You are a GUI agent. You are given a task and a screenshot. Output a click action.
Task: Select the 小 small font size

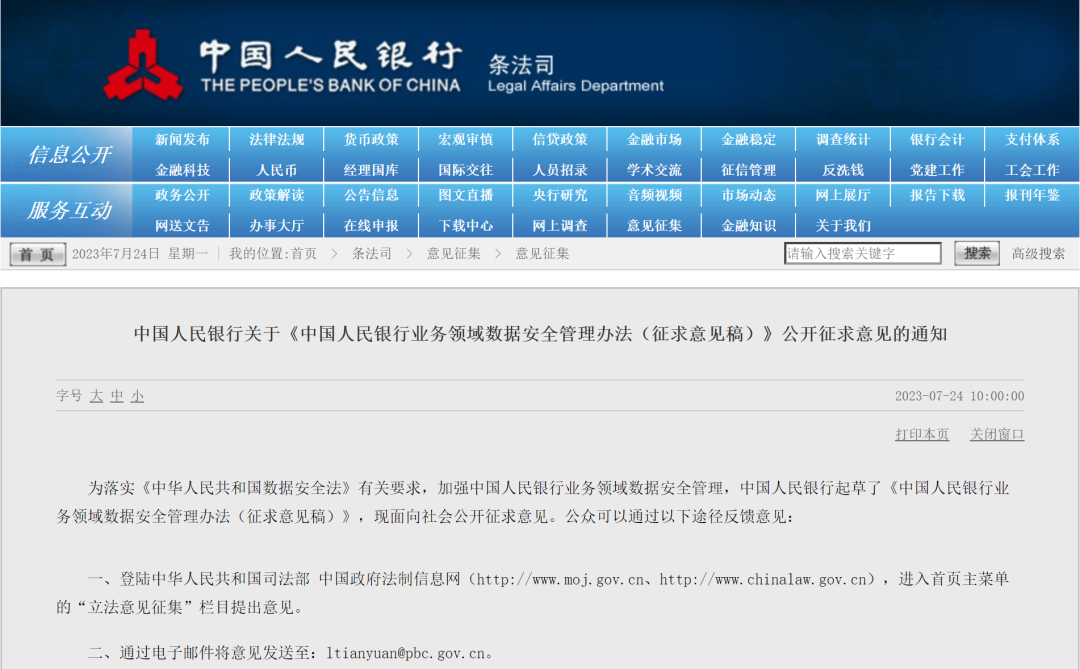click(137, 396)
